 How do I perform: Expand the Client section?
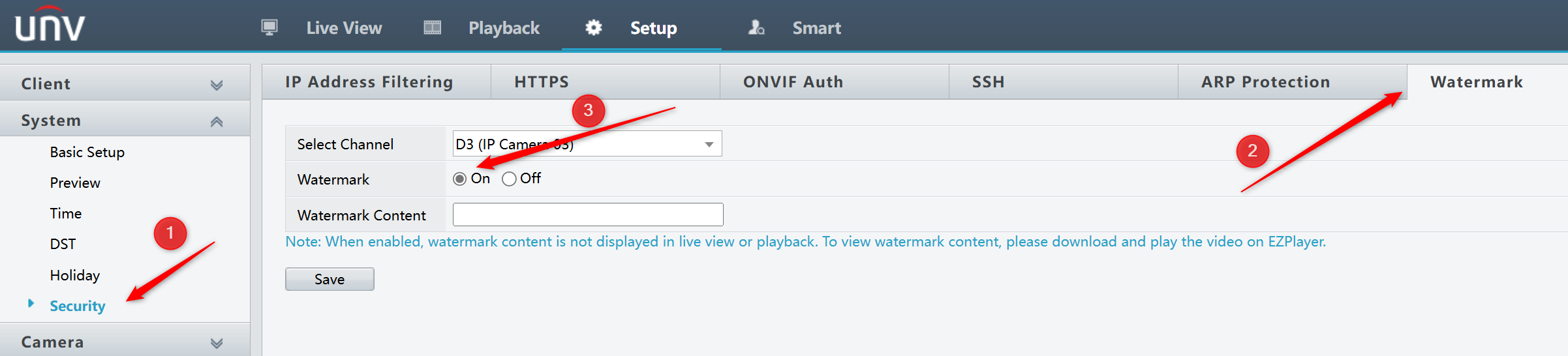click(x=125, y=83)
